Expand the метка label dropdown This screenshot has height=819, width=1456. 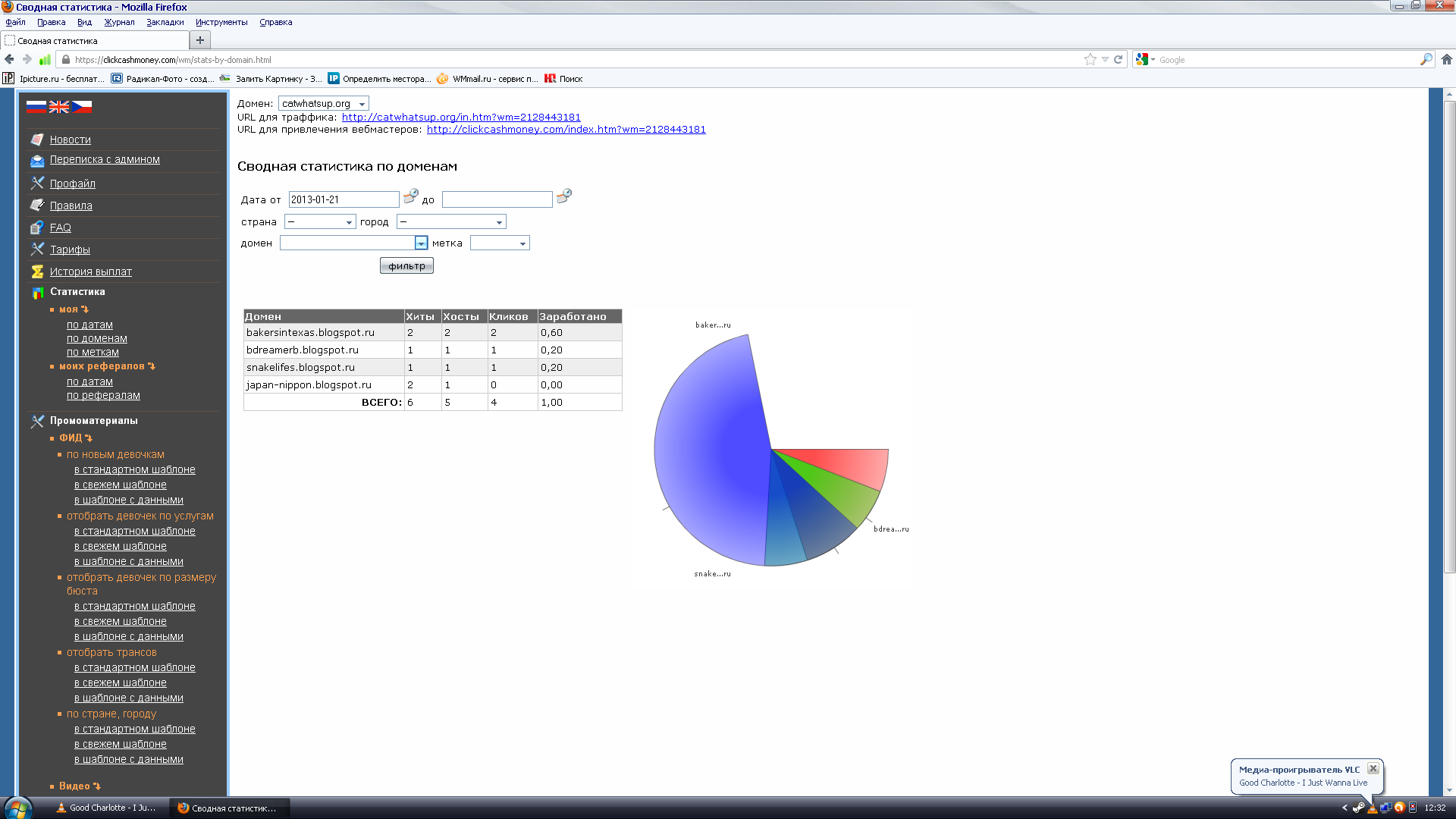(499, 243)
